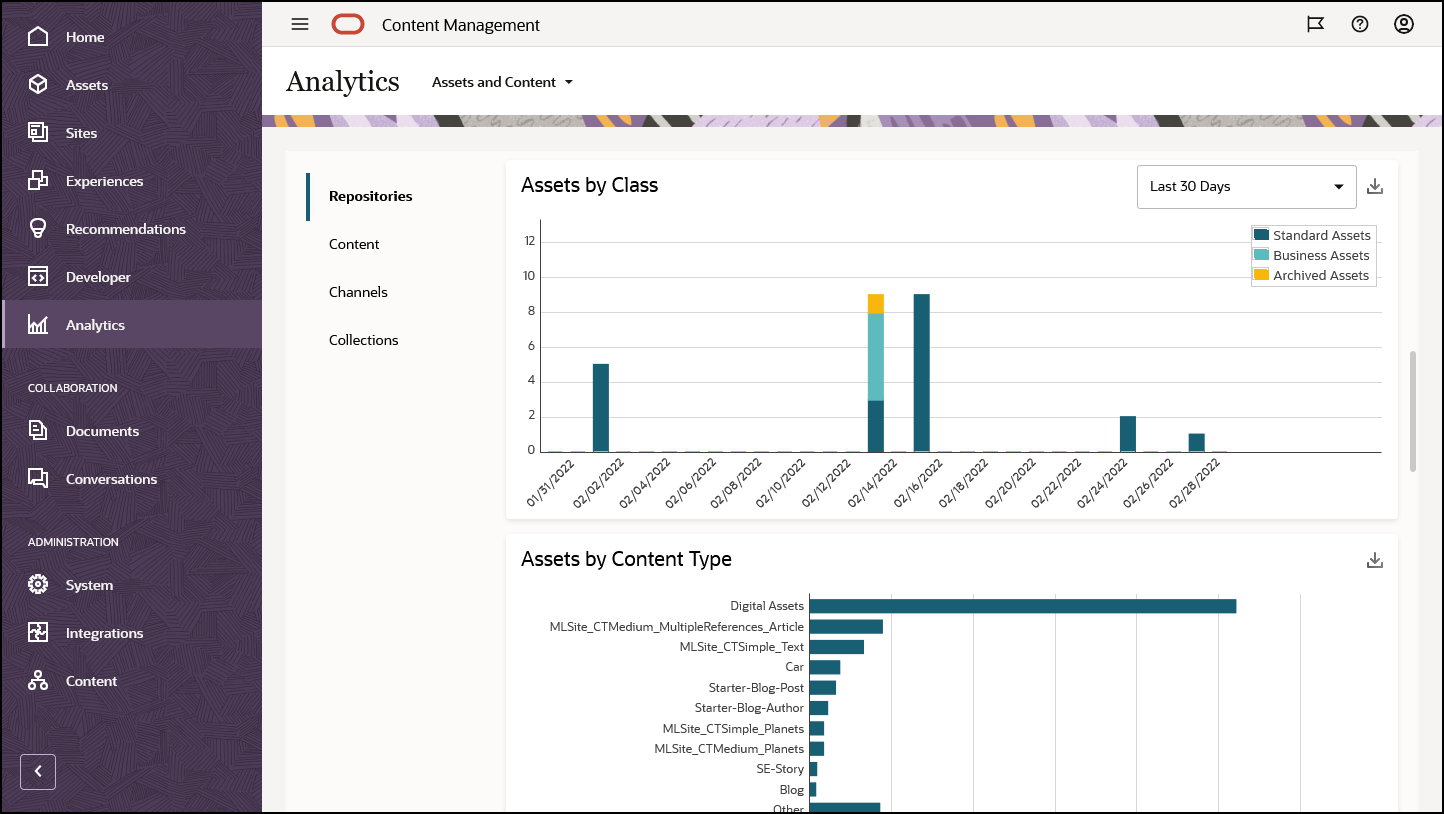Image resolution: width=1444 pixels, height=814 pixels.
Task: Open the Home icon in sidebar
Action: tap(38, 37)
